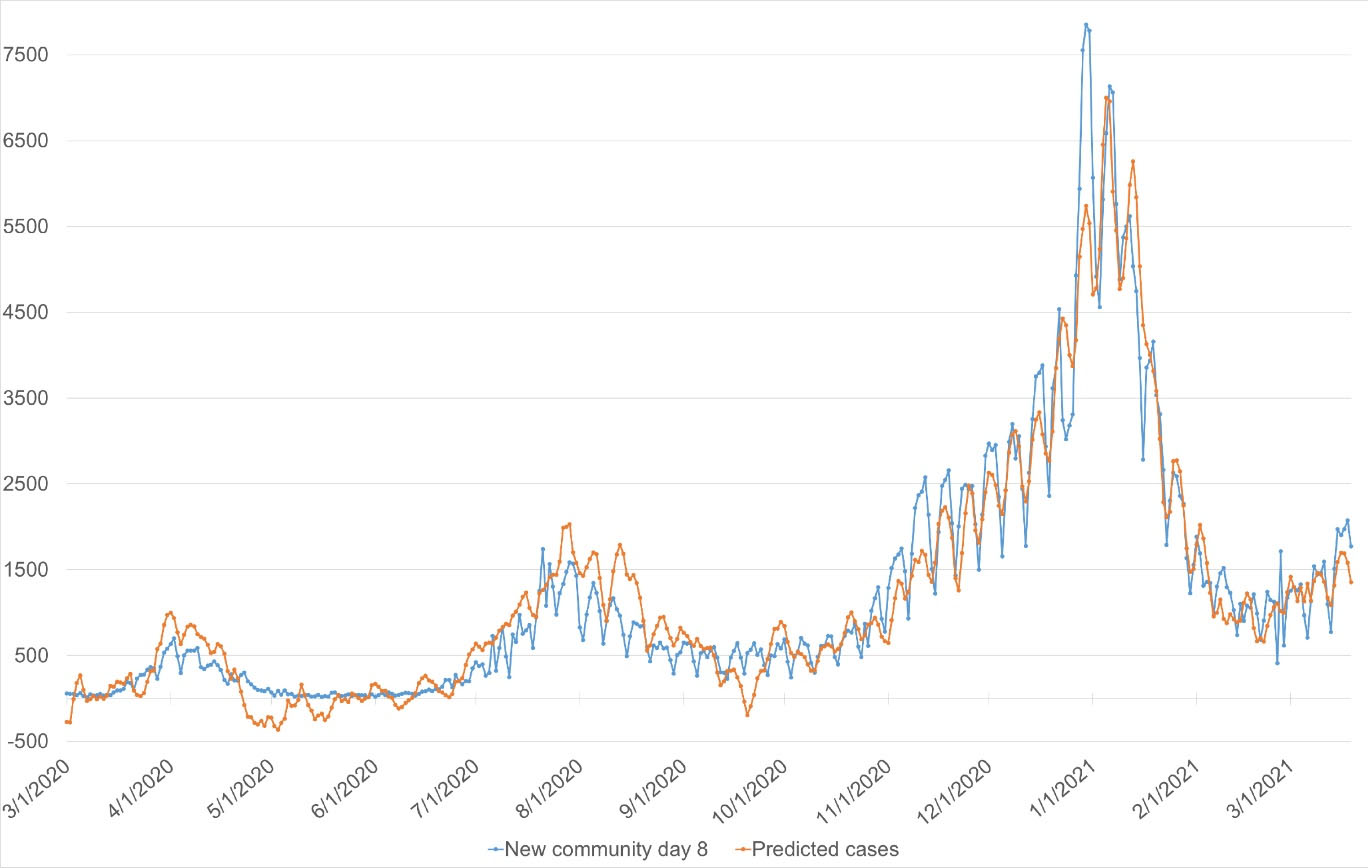
Task: Click the highest orange Predicted cases peak
Action: tap(1106, 98)
